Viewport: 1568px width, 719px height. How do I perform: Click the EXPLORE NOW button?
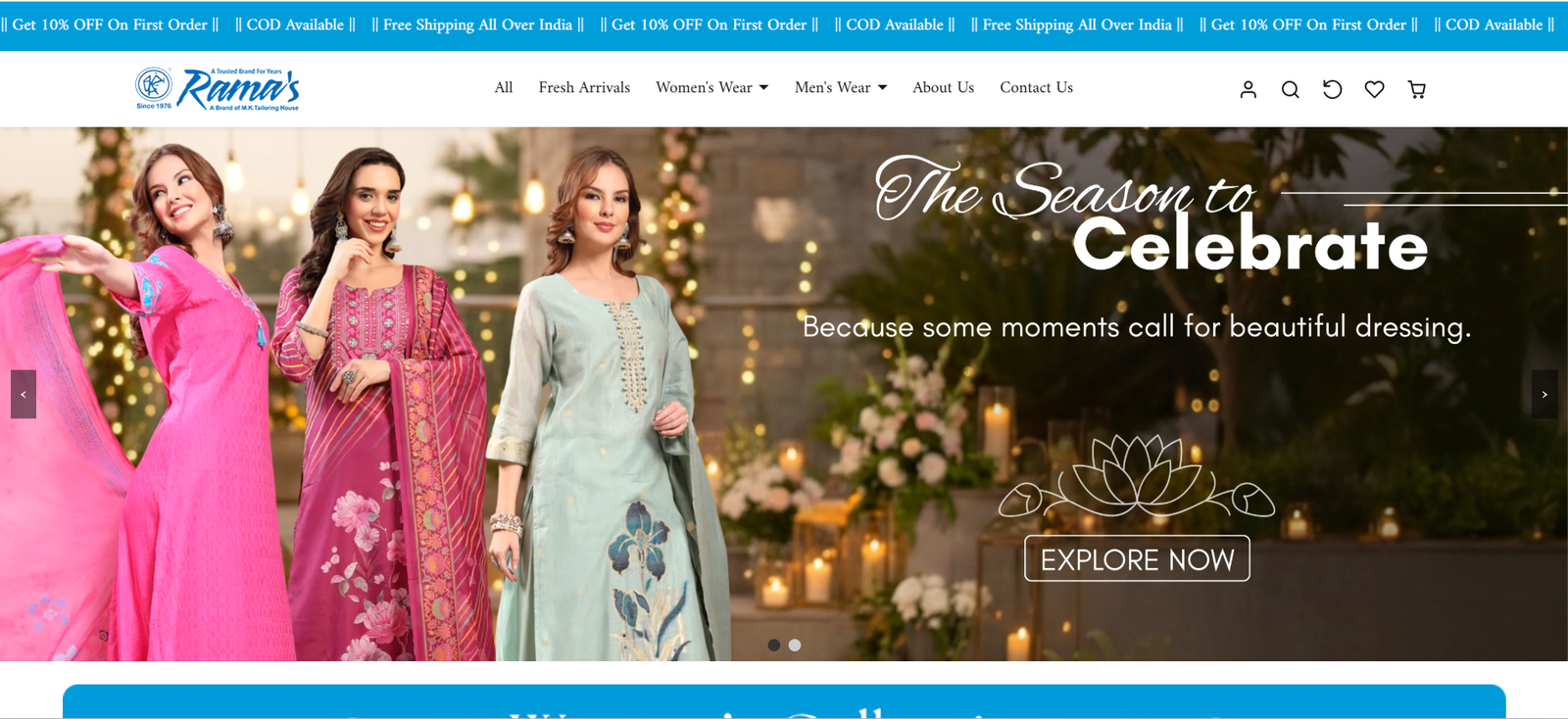[1137, 558]
